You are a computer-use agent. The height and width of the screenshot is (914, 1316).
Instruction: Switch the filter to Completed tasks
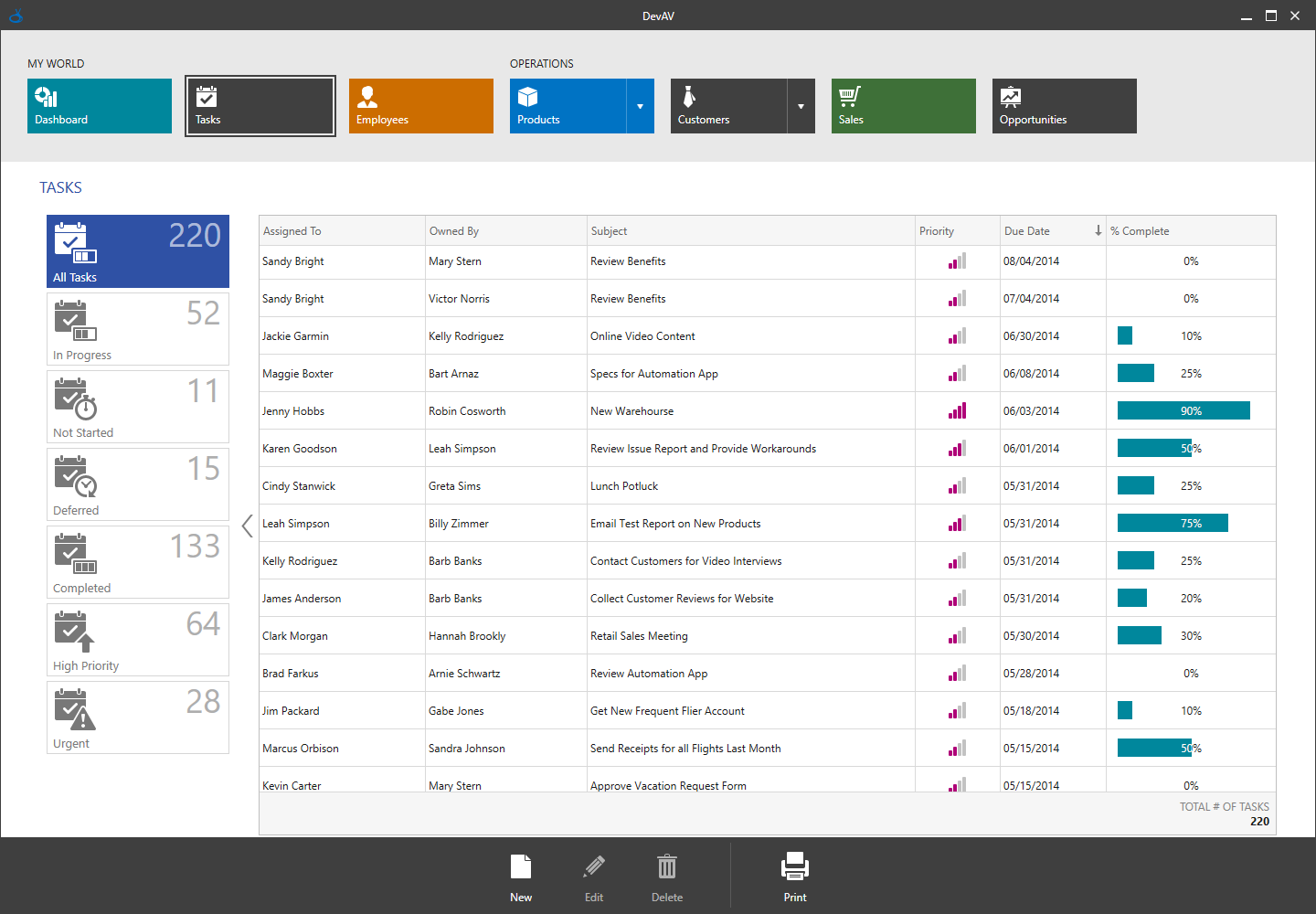pos(137,562)
